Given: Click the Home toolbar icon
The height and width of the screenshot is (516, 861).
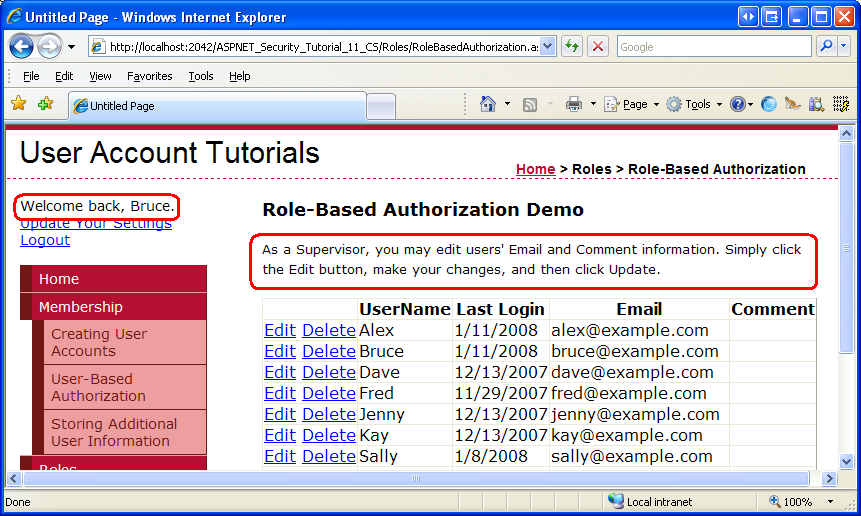Looking at the screenshot, I should coord(488,104).
